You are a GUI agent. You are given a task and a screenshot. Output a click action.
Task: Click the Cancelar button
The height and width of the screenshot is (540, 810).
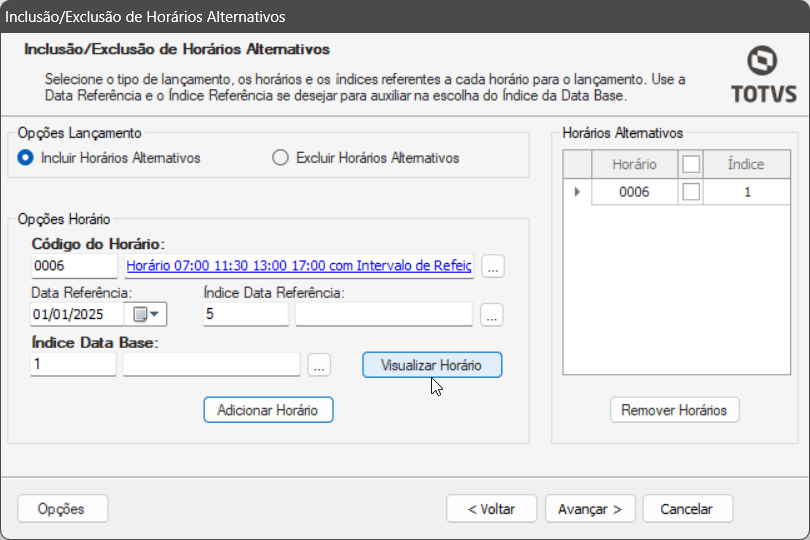coord(688,508)
